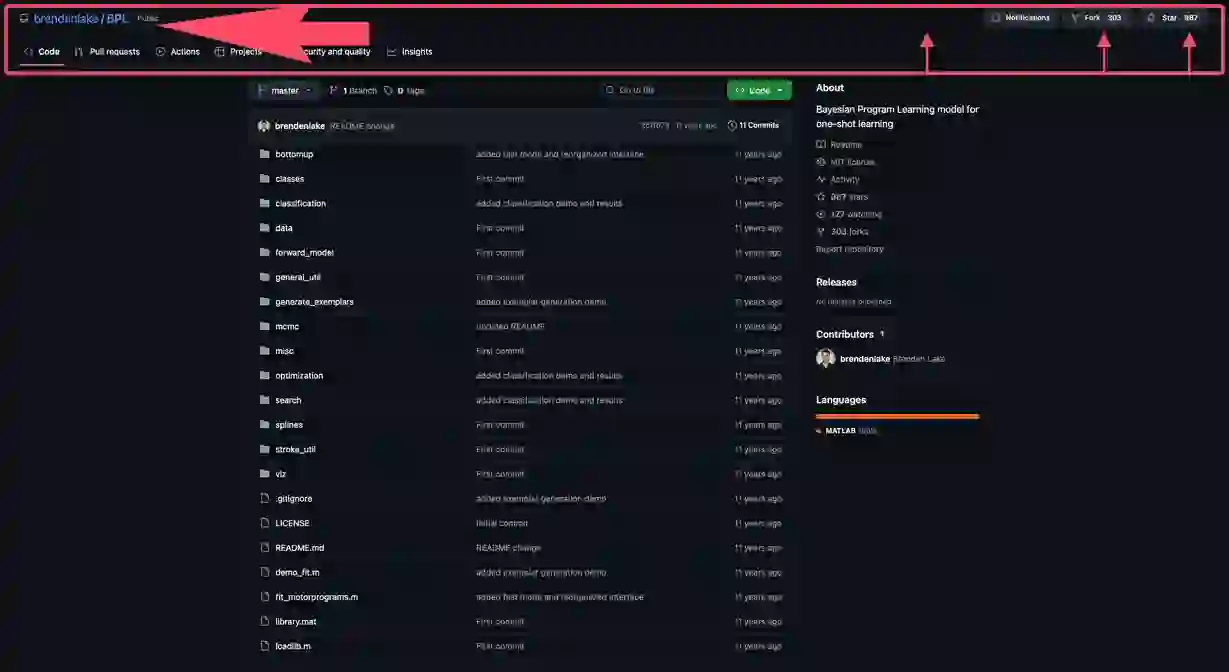Image resolution: width=1229 pixels, height=672 pixels.
Task: Open the viz folder
Action: pyautogui.click(x=280, y=474)
